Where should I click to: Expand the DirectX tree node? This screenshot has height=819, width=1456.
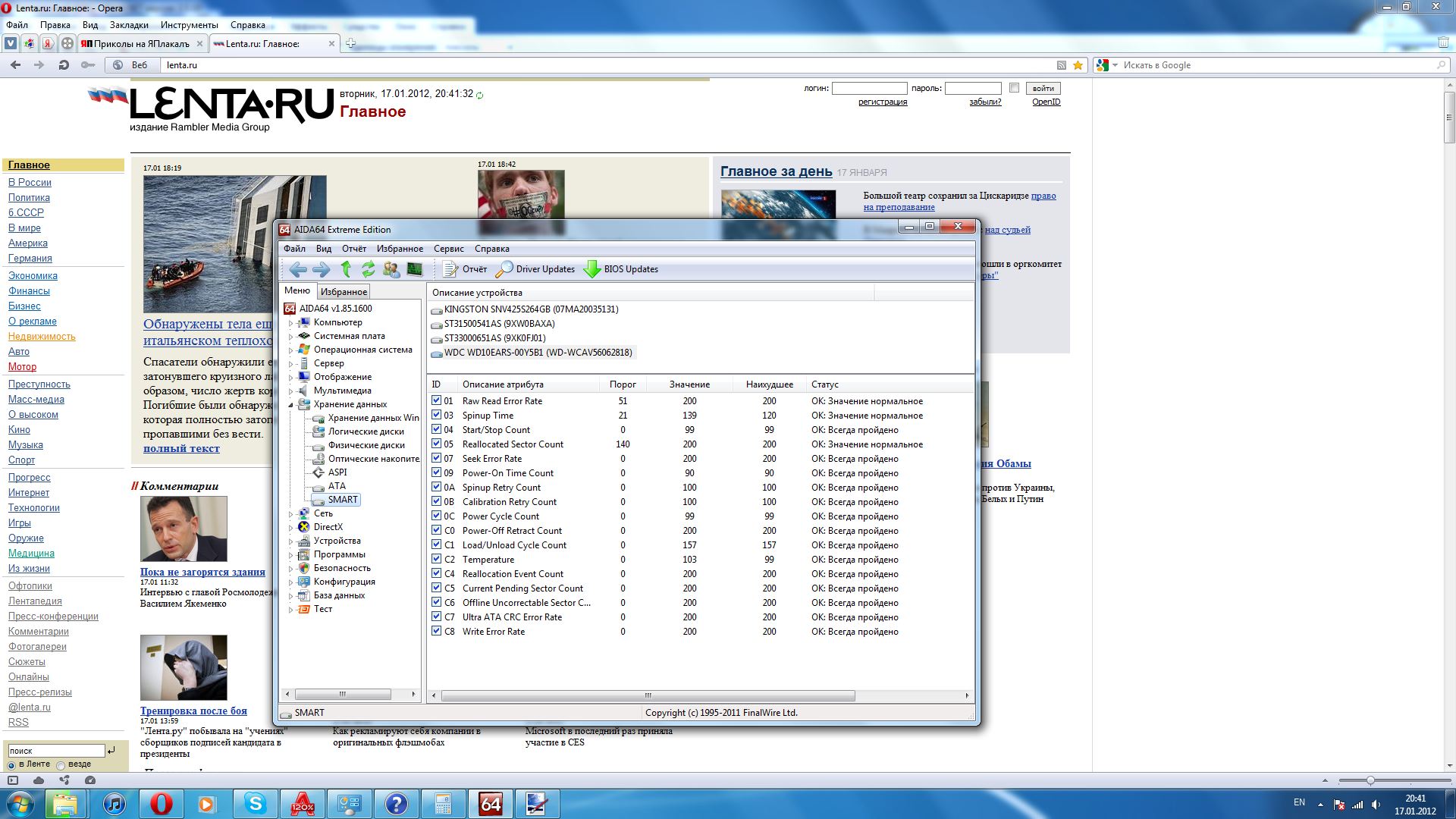coord(290,528)
